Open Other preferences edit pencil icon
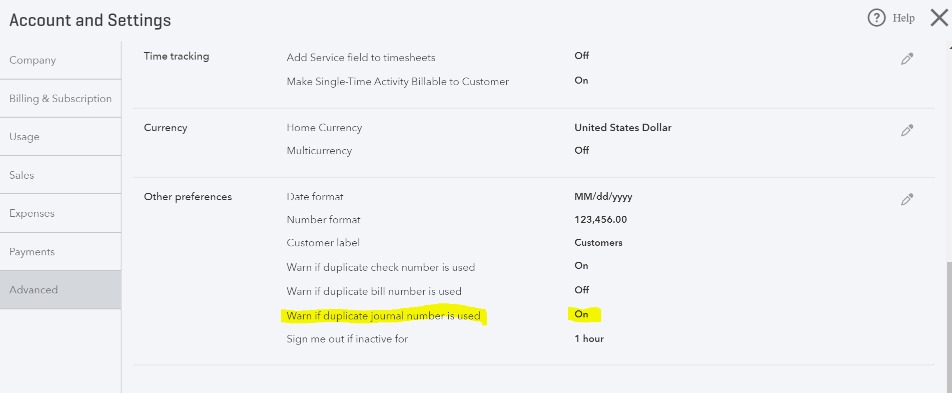This screenshot has width=952, height=393. tap(907, 199)
